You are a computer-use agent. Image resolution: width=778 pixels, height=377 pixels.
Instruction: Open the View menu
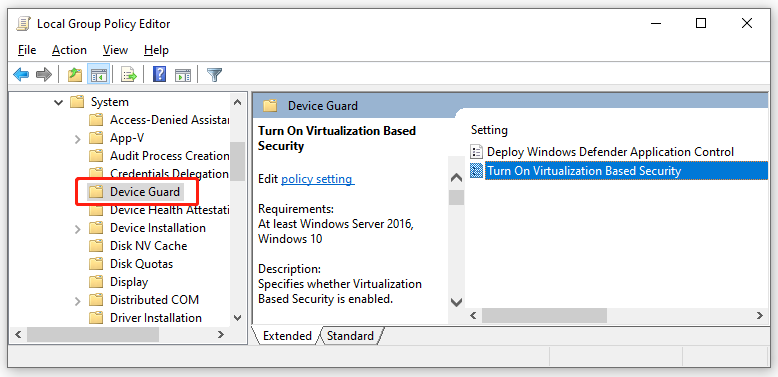click(x=115, y=50)
